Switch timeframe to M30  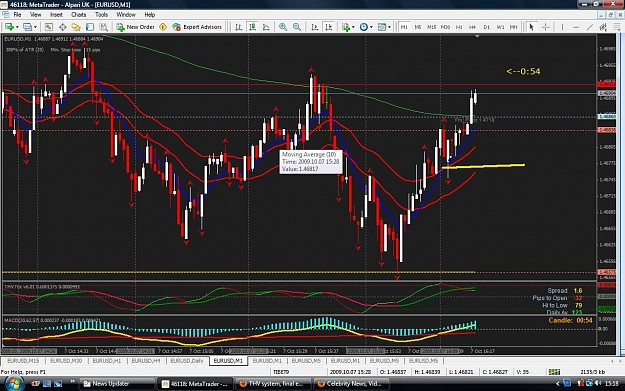point(445,27)
